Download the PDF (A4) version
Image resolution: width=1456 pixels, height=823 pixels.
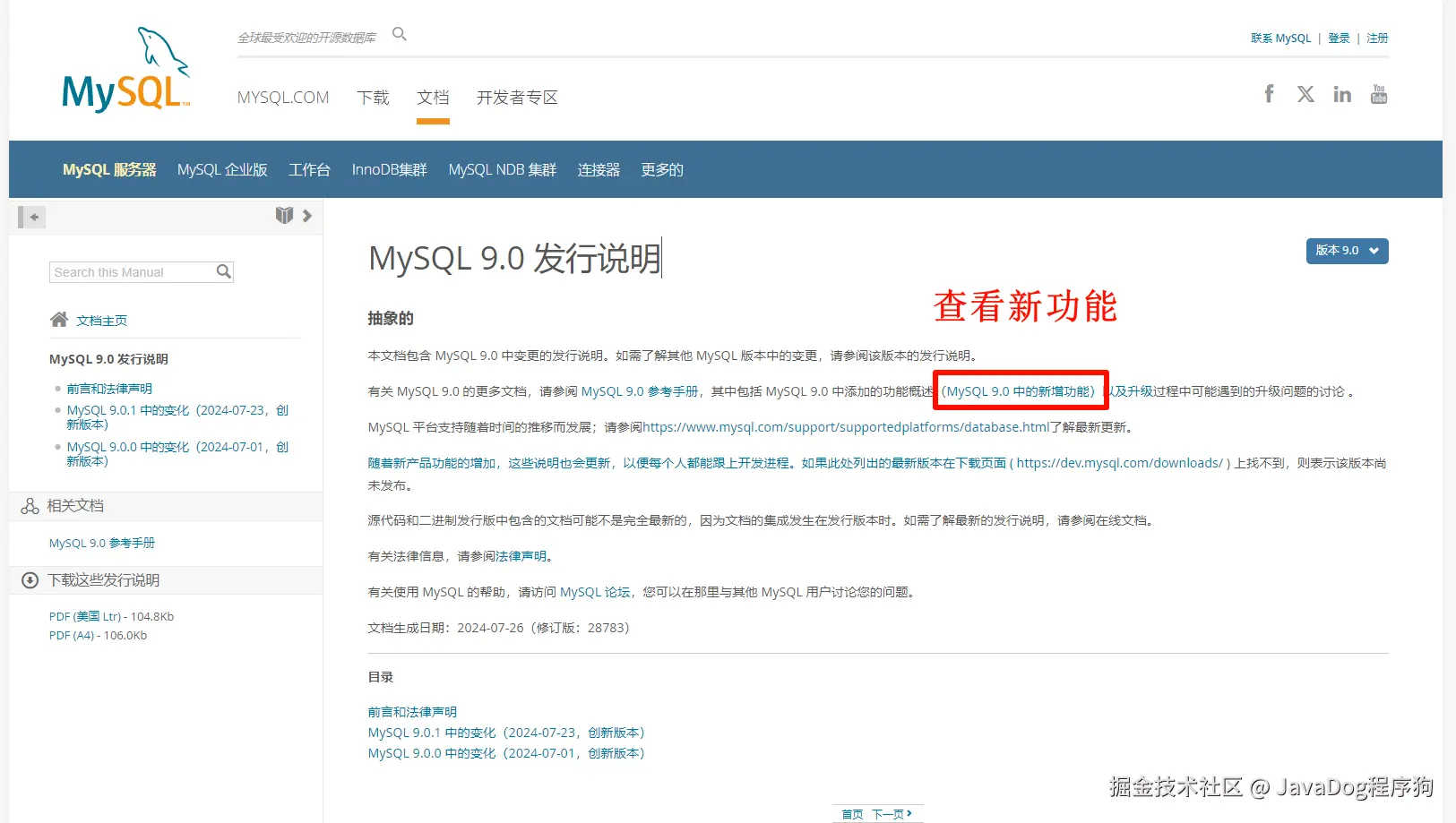(x=72, y=636)
